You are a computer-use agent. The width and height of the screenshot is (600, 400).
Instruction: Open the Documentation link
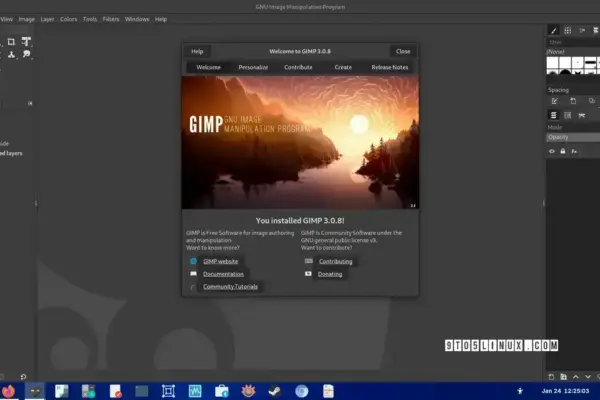click(223, 274)
